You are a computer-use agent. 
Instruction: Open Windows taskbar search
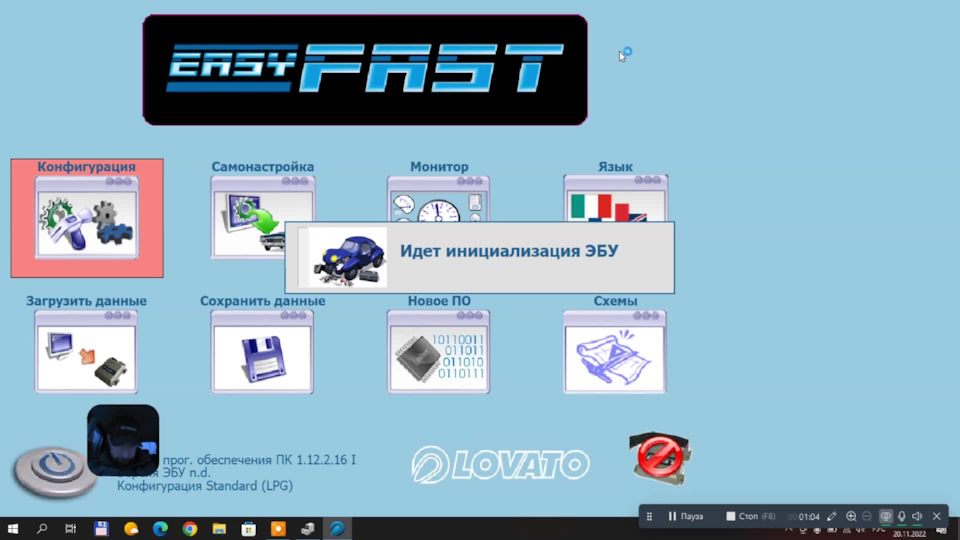coord(42,528)
